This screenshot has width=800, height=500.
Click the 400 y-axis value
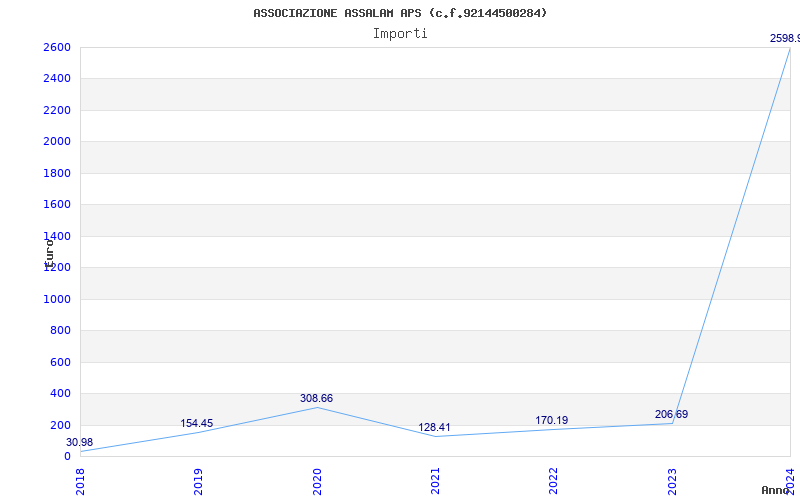point(60,393)
